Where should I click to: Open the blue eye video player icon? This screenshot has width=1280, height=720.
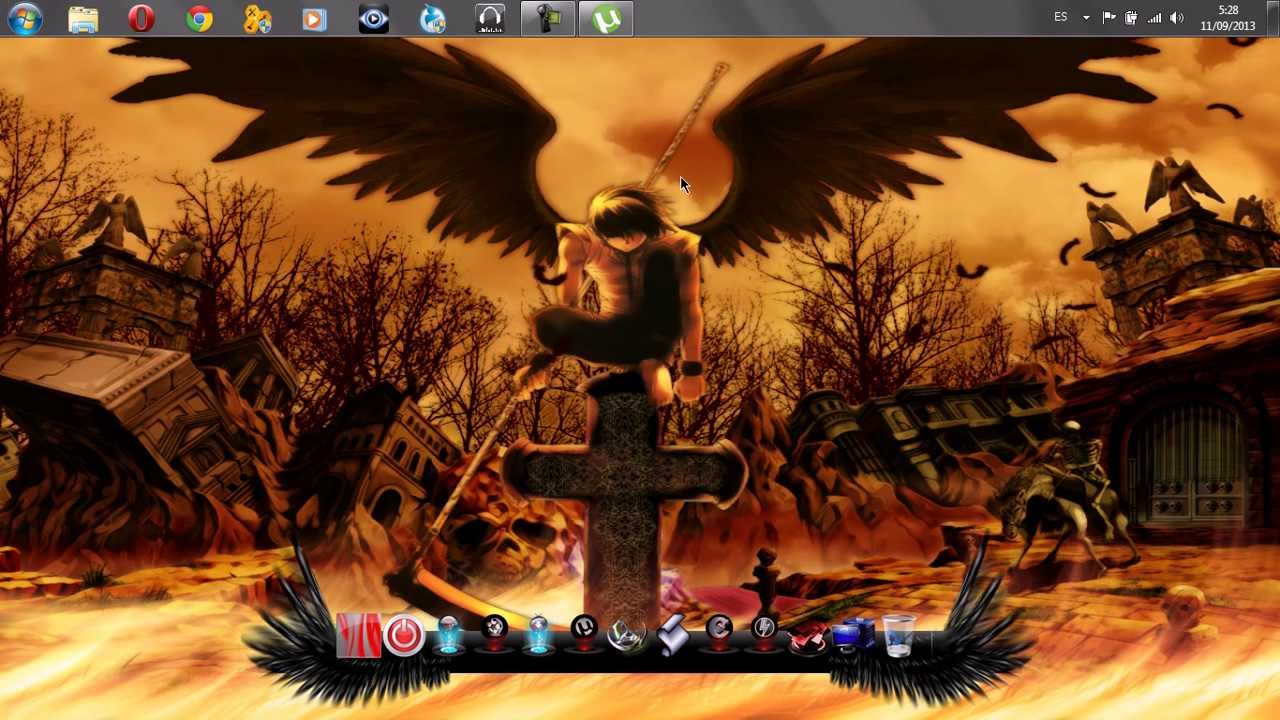(373, 18)
